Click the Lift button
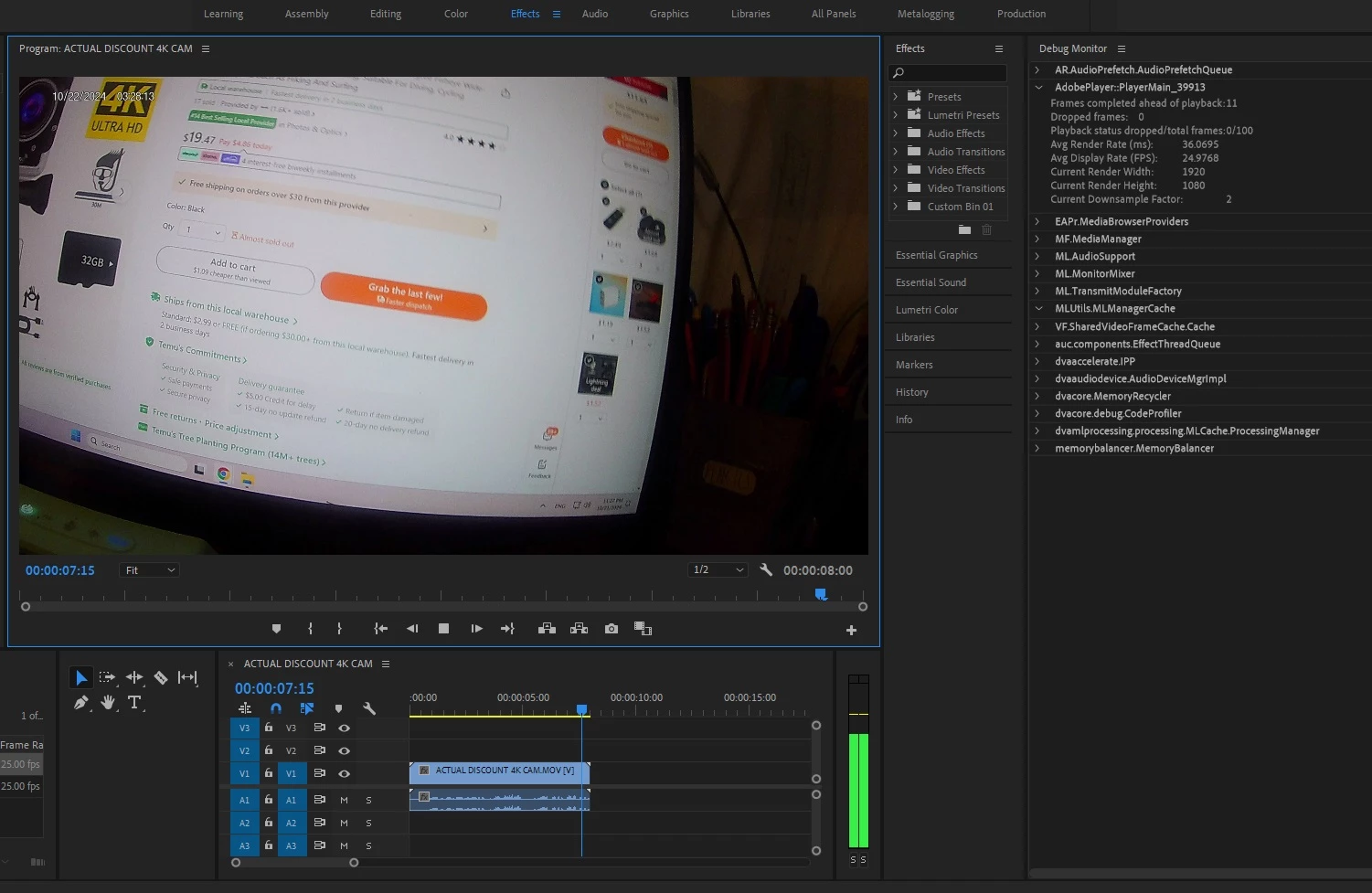Viewport: 1372px width, 893px height. point(547,629)
